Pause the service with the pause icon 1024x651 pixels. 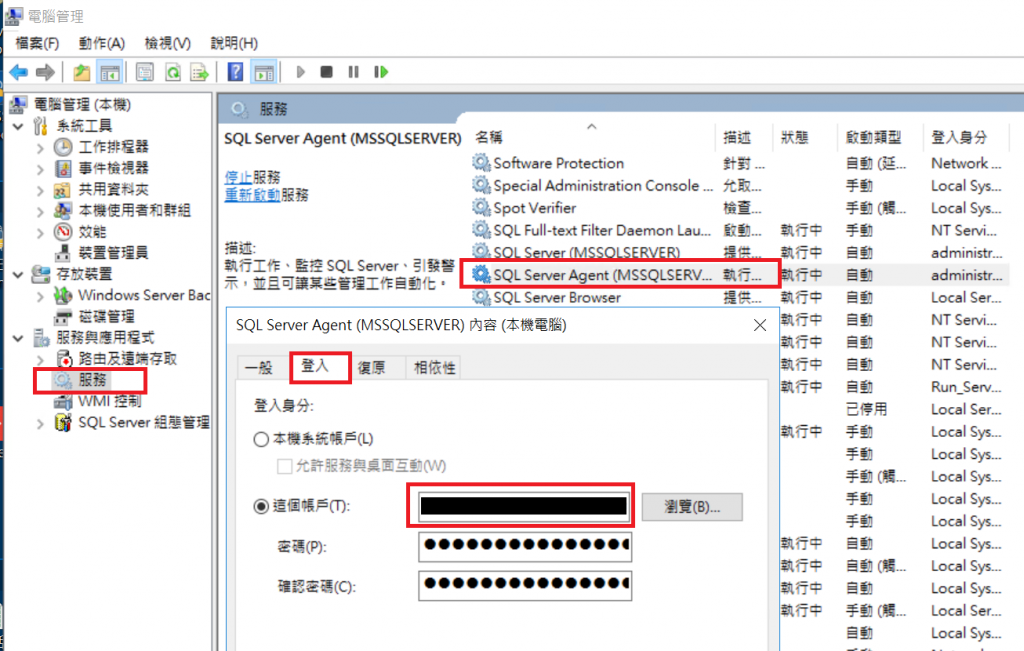pos(353,72)
